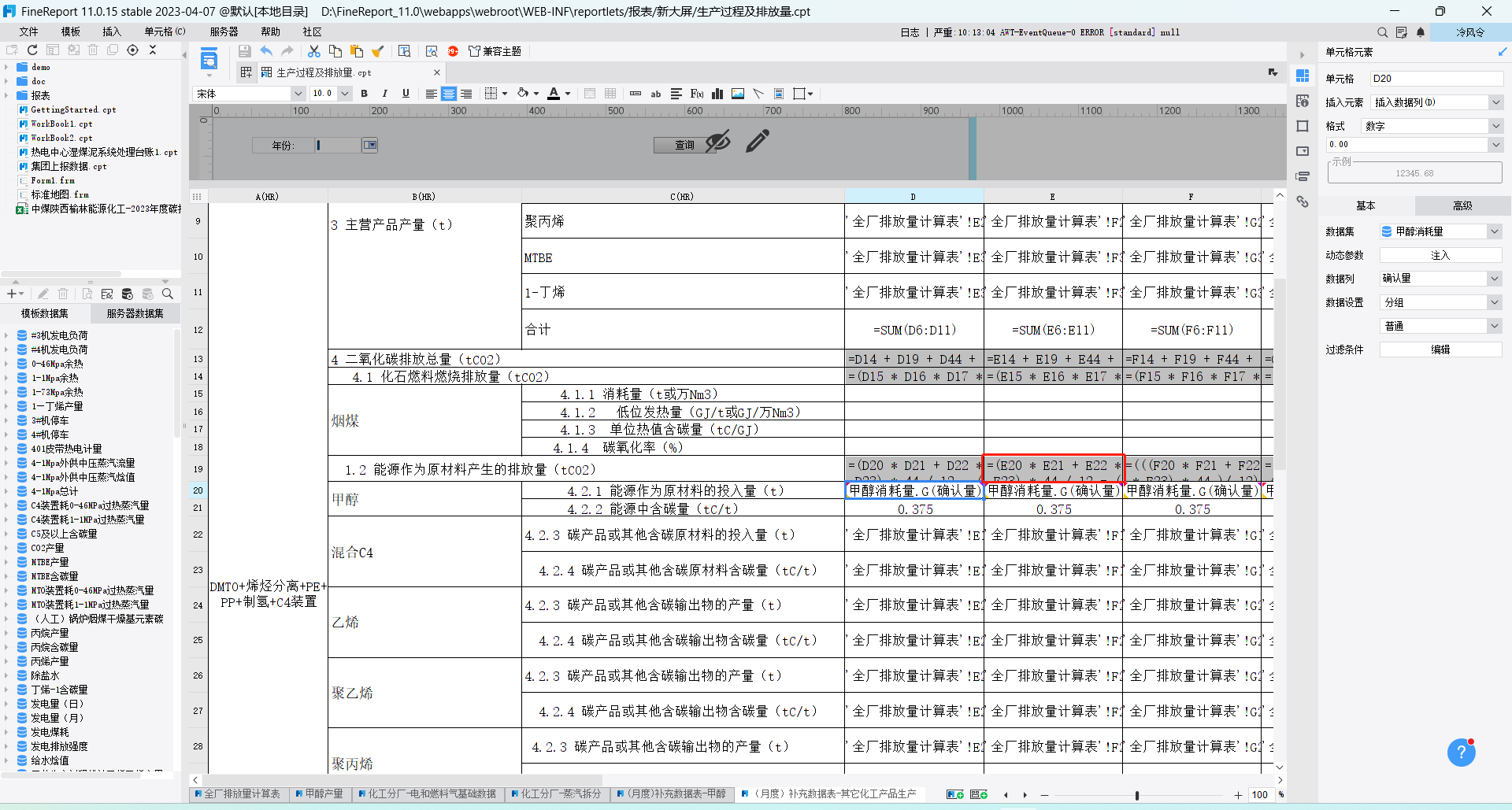Click 编辑 filter condition button
Viewport: 1512px width, 810px height.
[x=1440, y=350]
